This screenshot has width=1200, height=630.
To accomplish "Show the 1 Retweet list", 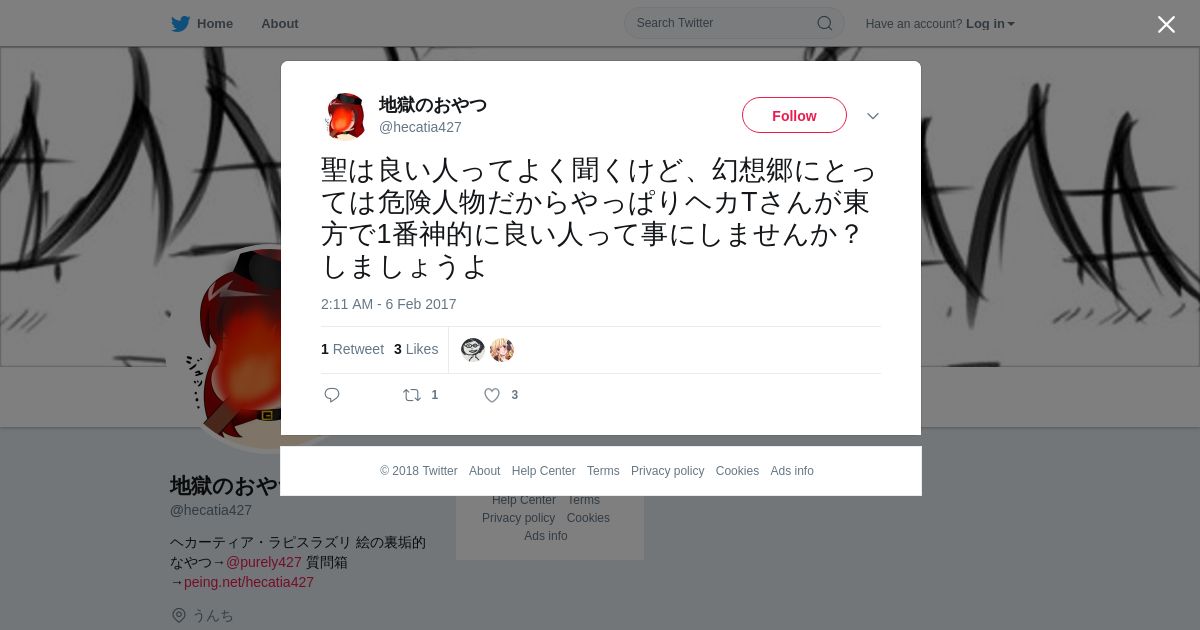I will pos(352,349).
